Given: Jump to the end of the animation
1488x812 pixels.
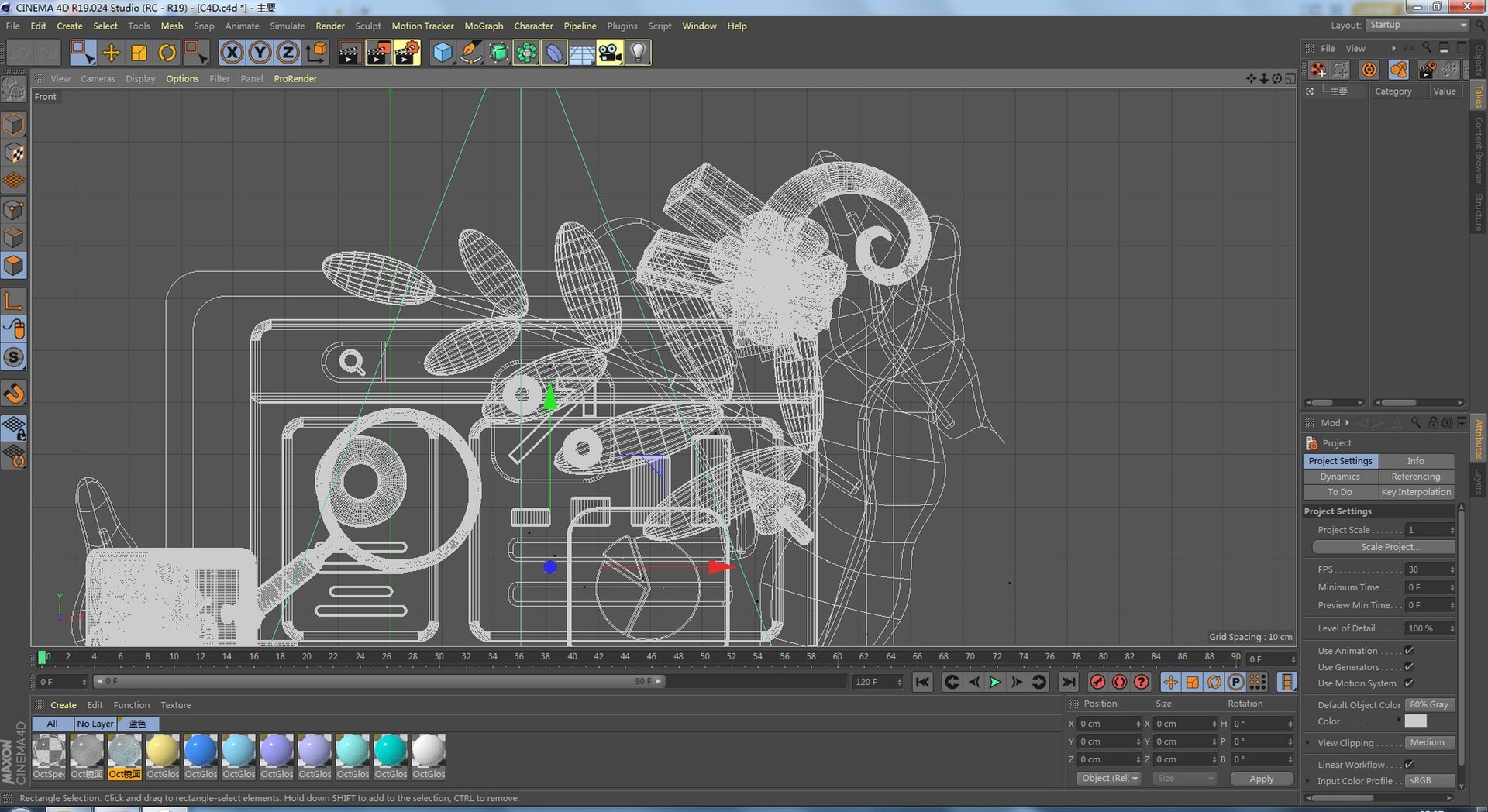Looking at the screenshot, I should click(x=1069, y=682).
